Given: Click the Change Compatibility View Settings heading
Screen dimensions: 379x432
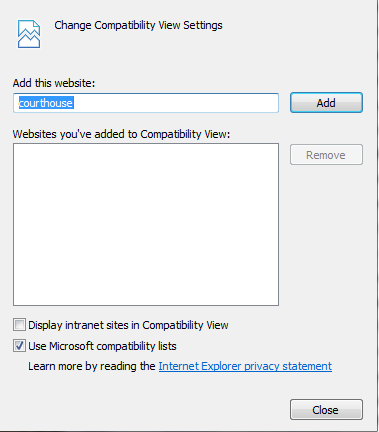Looking at the screenshot, I should pyautogui.click(x=138, y=25).
